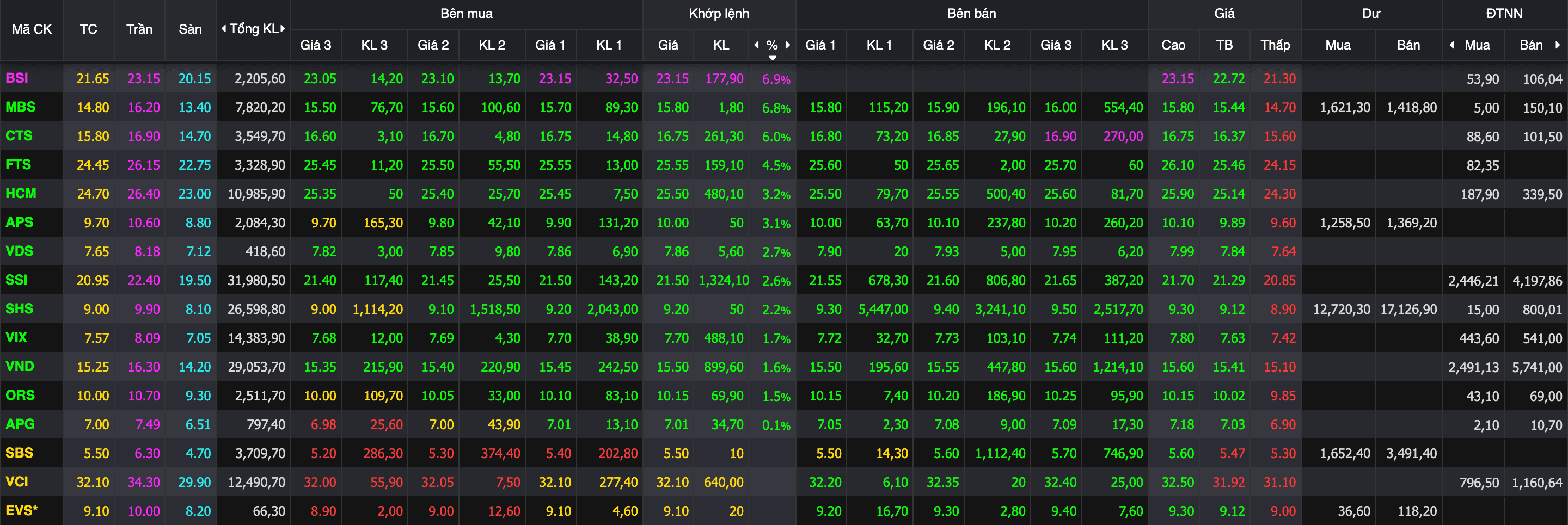This screenshot has width=1568, height=525.
Task: Open the ORS ticker
Action: (20, 396)
